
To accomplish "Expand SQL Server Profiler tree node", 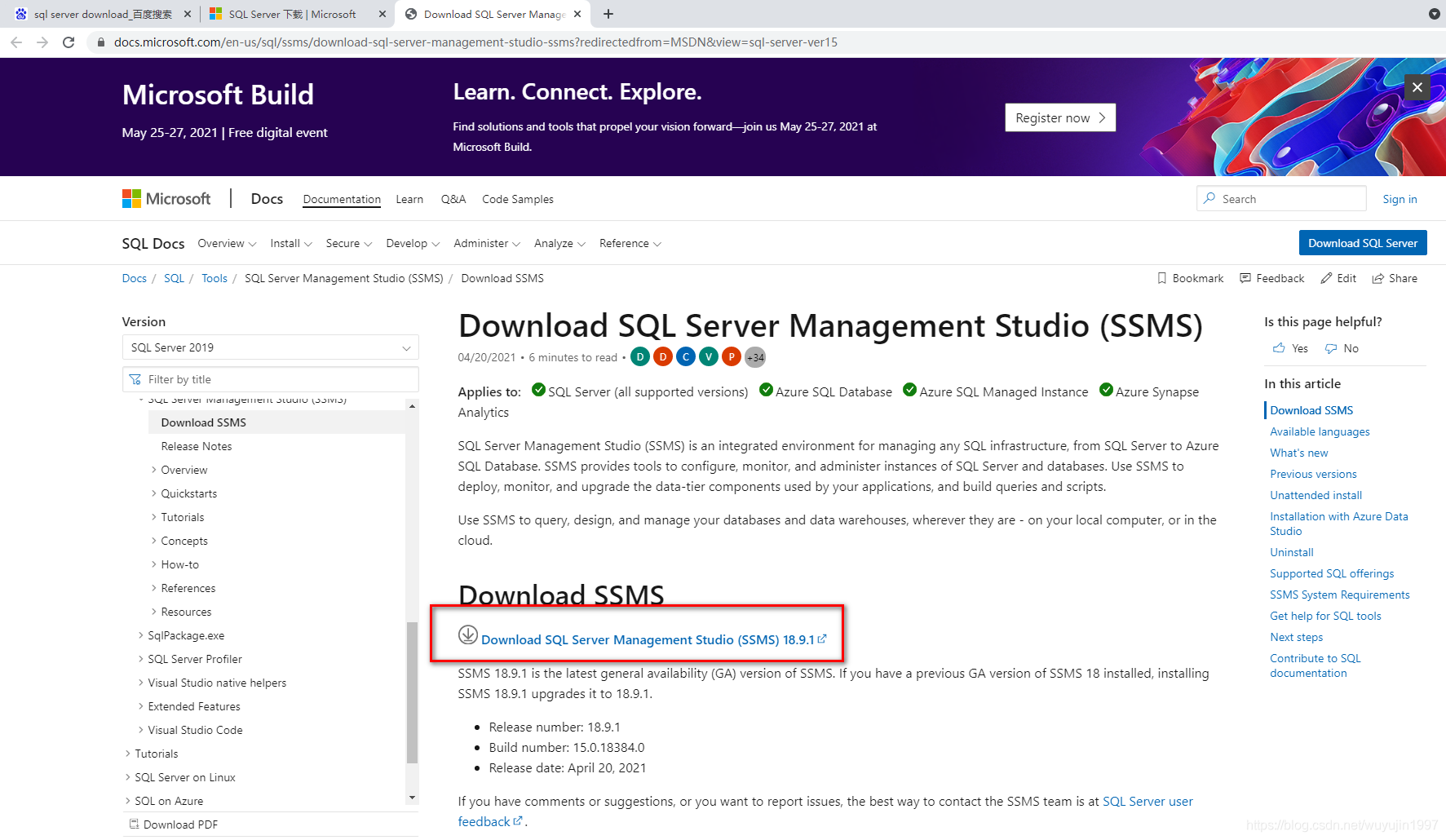I will point(140,659).
